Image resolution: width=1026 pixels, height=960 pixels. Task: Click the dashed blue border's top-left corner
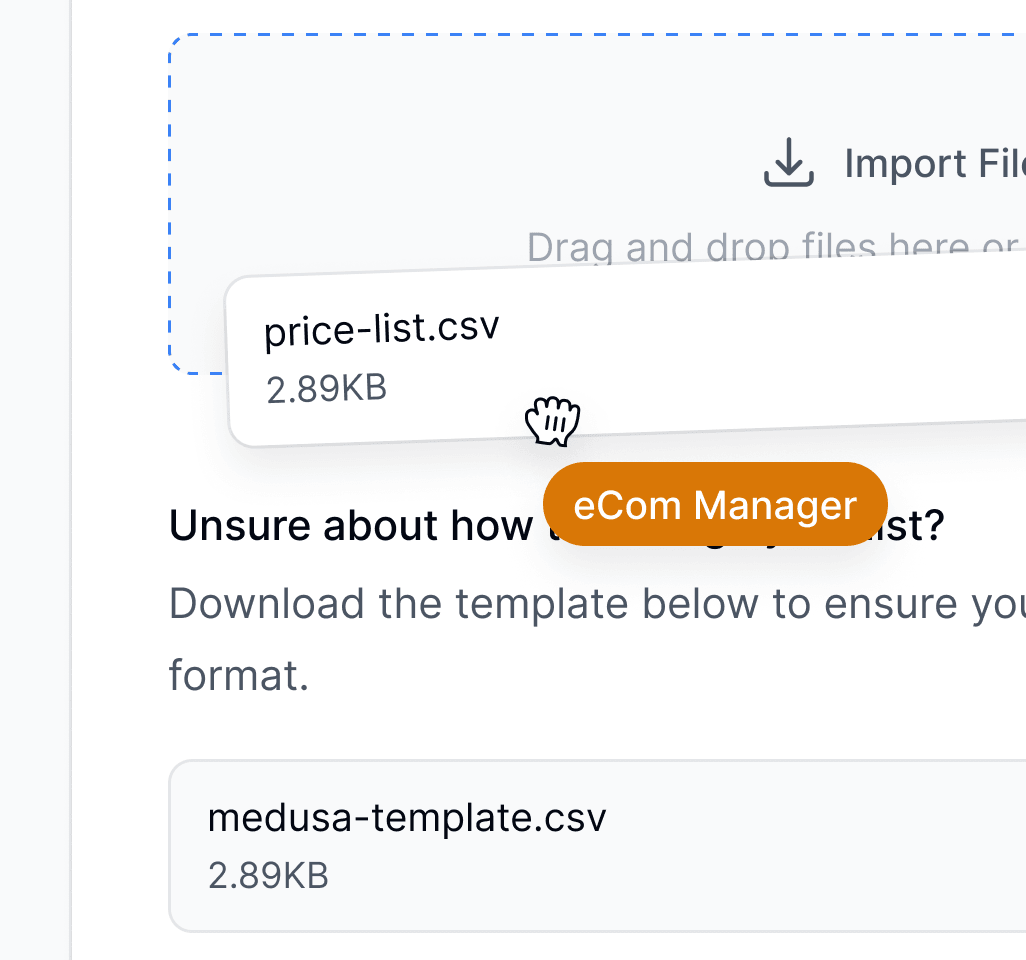click(175, 41)
